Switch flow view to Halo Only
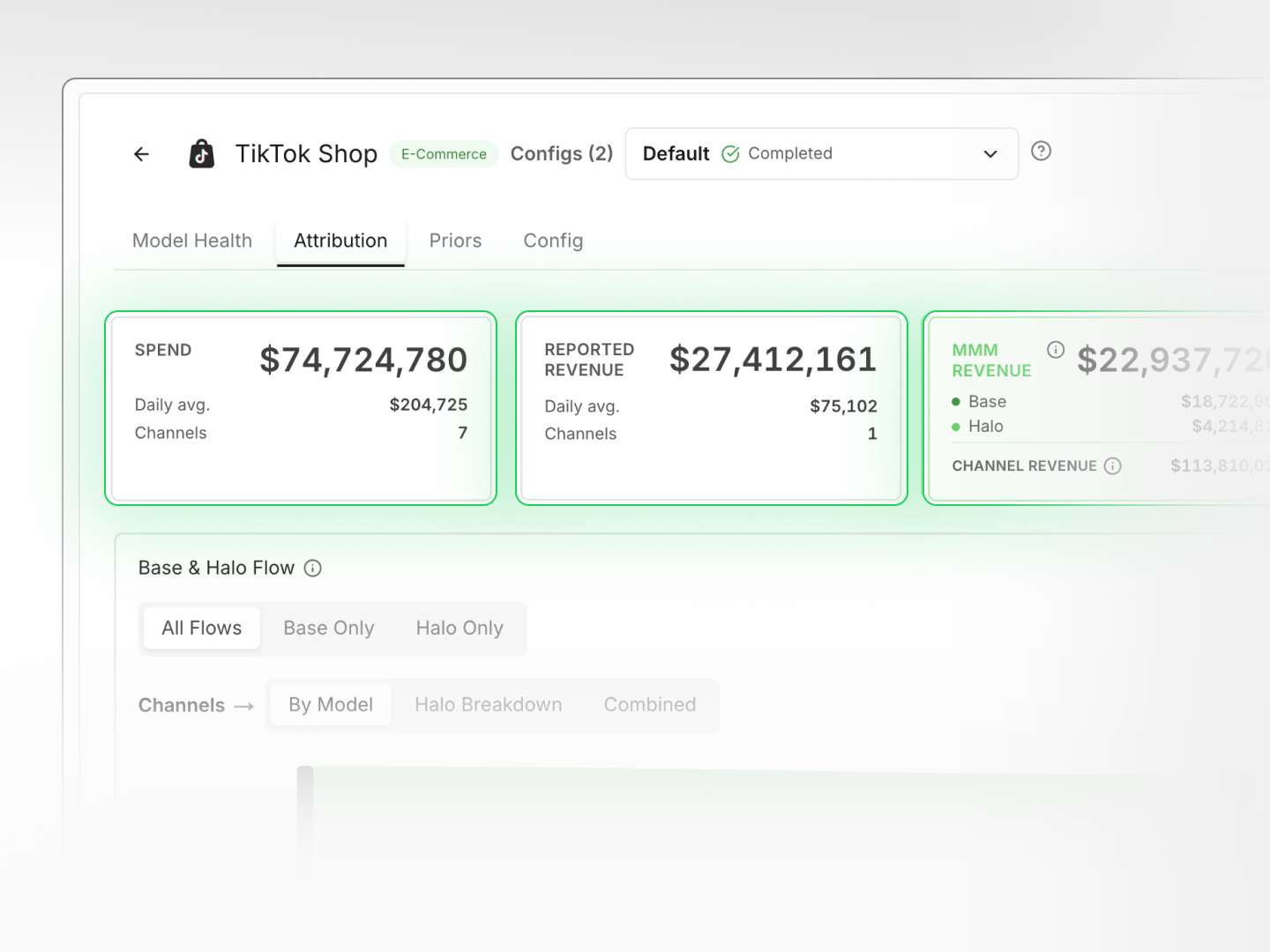 tap(459, 628)
